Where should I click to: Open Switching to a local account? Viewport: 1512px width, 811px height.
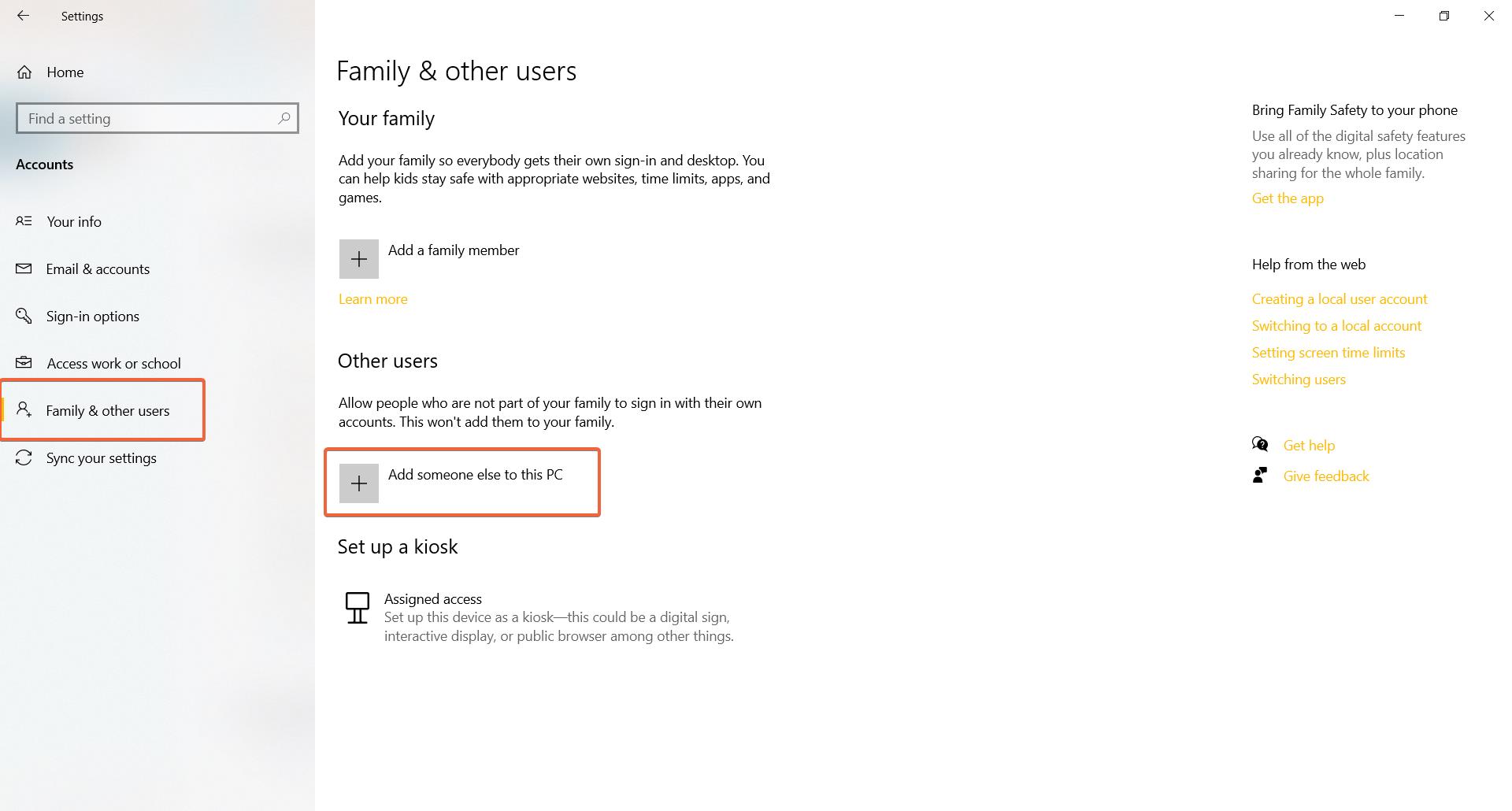[1336, 325]
